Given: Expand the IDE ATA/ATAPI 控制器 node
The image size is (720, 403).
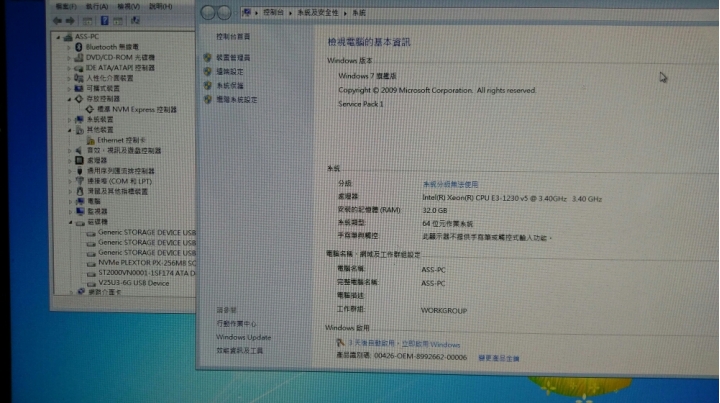Looking at the screenshot, I should tap(69, 68).
